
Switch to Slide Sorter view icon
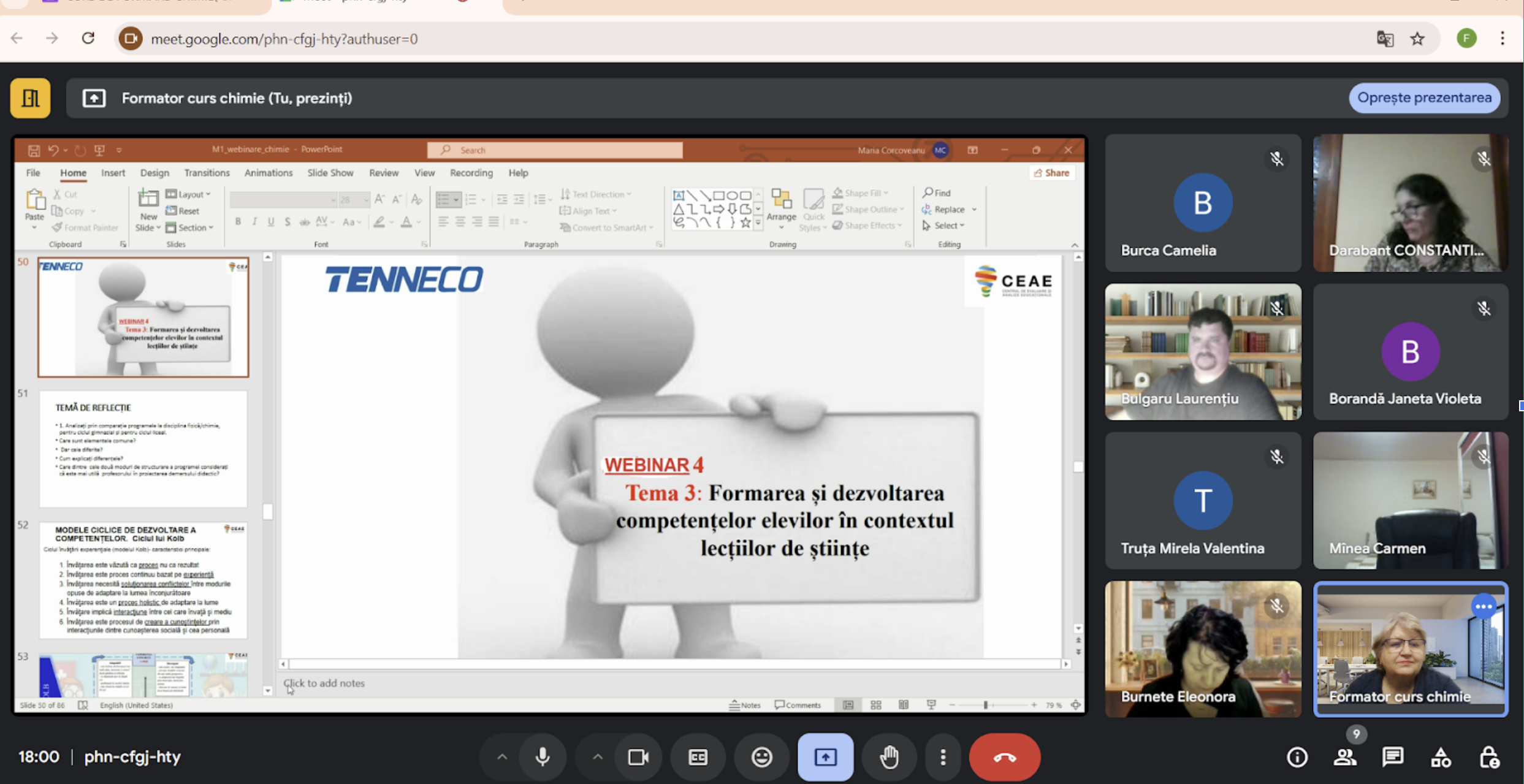click(875, 705)
